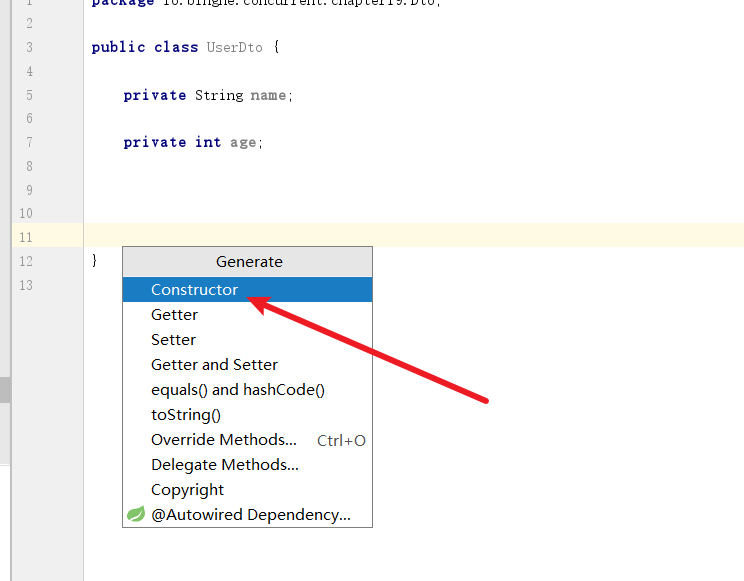Select Copyright in the Generate popup
The height and width of the screenshot is (581, 744).
(187, 490)
